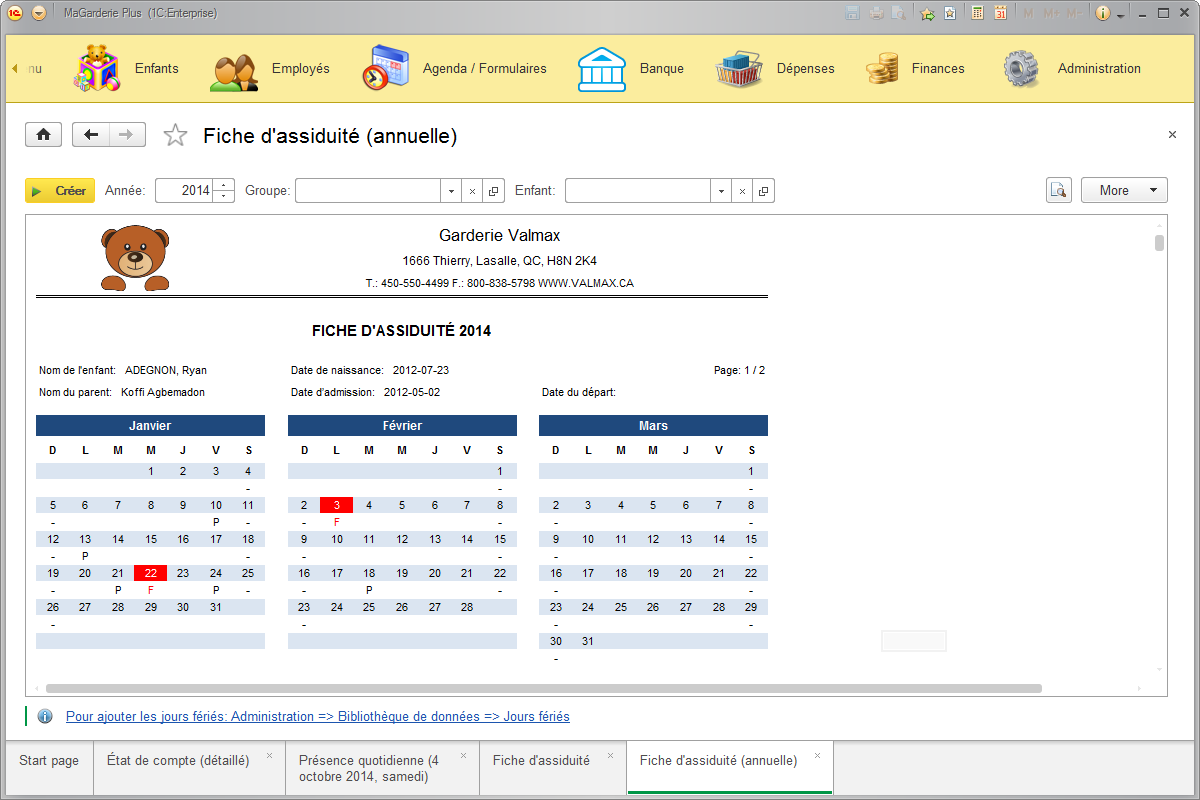This screenshot has width=1200, height=800.
Task: Star this page as a favorite
Action: 175,134
